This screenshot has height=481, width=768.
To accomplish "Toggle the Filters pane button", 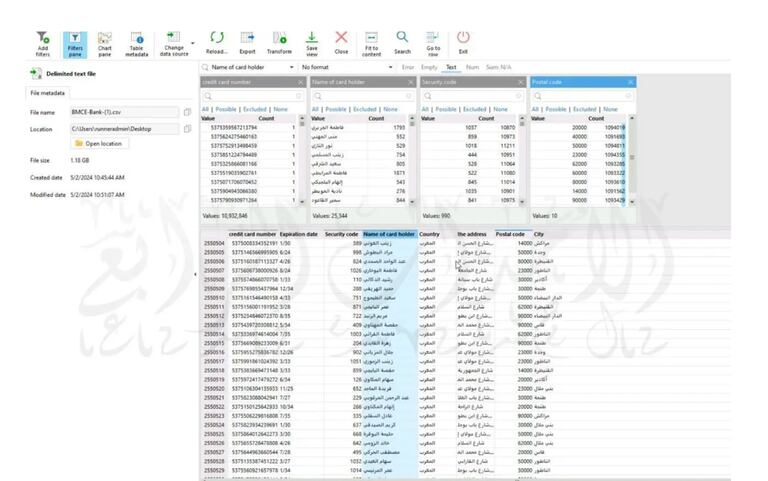I will (x=75, y=41).
